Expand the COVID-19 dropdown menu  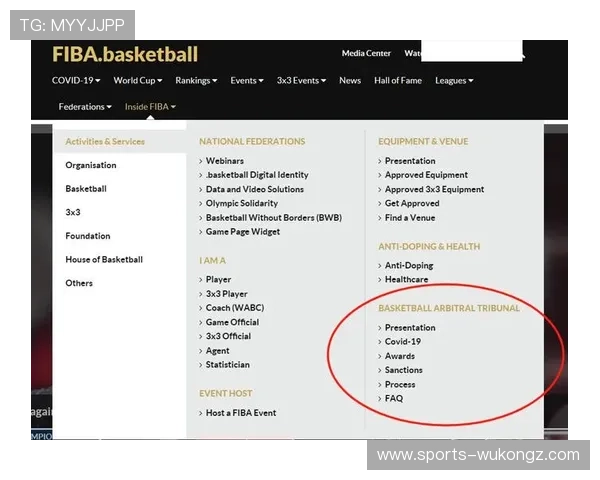coord(76,80)
